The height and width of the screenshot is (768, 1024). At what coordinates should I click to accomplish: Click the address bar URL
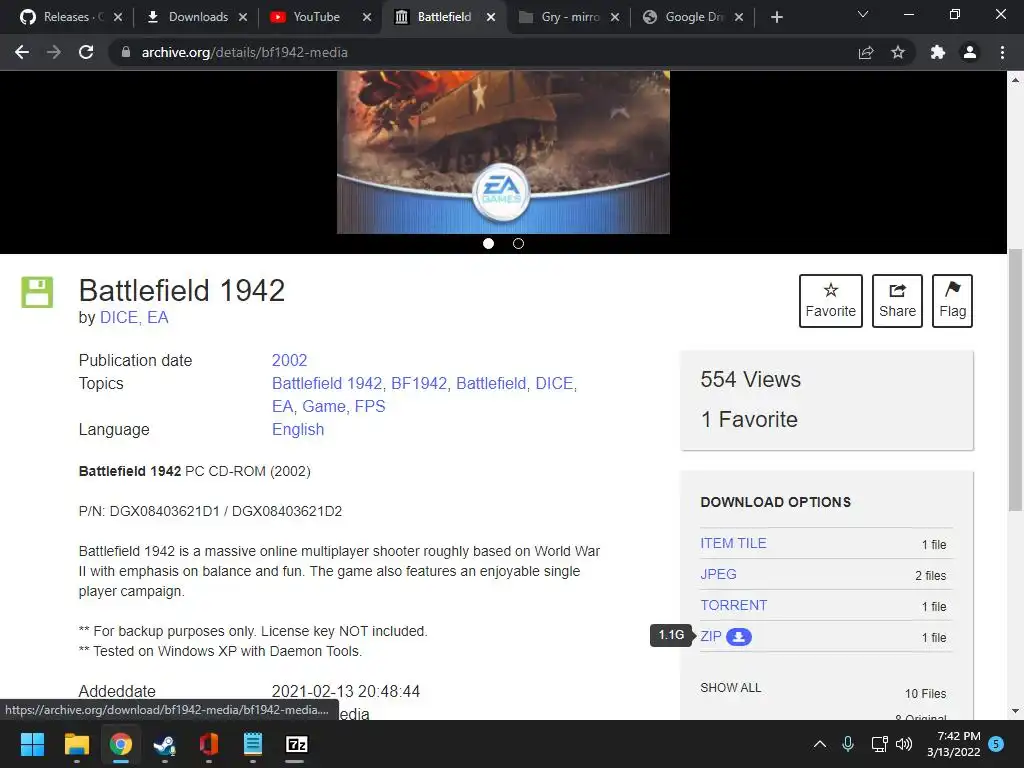pos(244,52)
